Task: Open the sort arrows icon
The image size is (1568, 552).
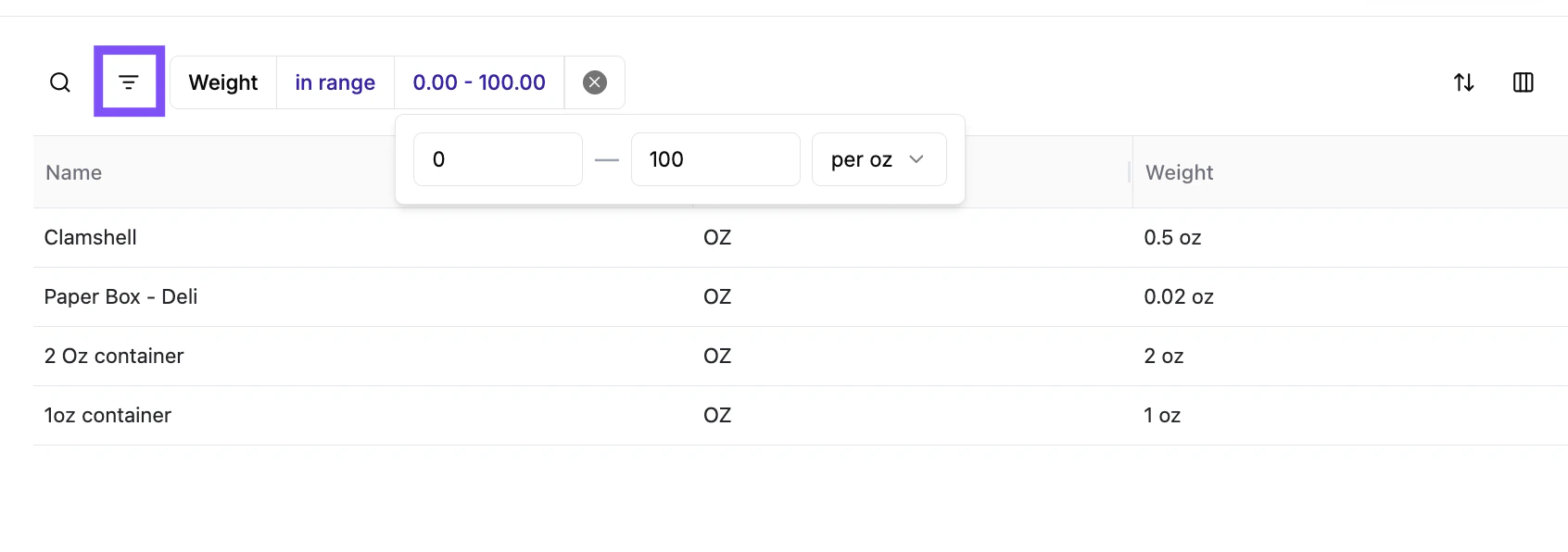Action: click(x=1464, y=82)
